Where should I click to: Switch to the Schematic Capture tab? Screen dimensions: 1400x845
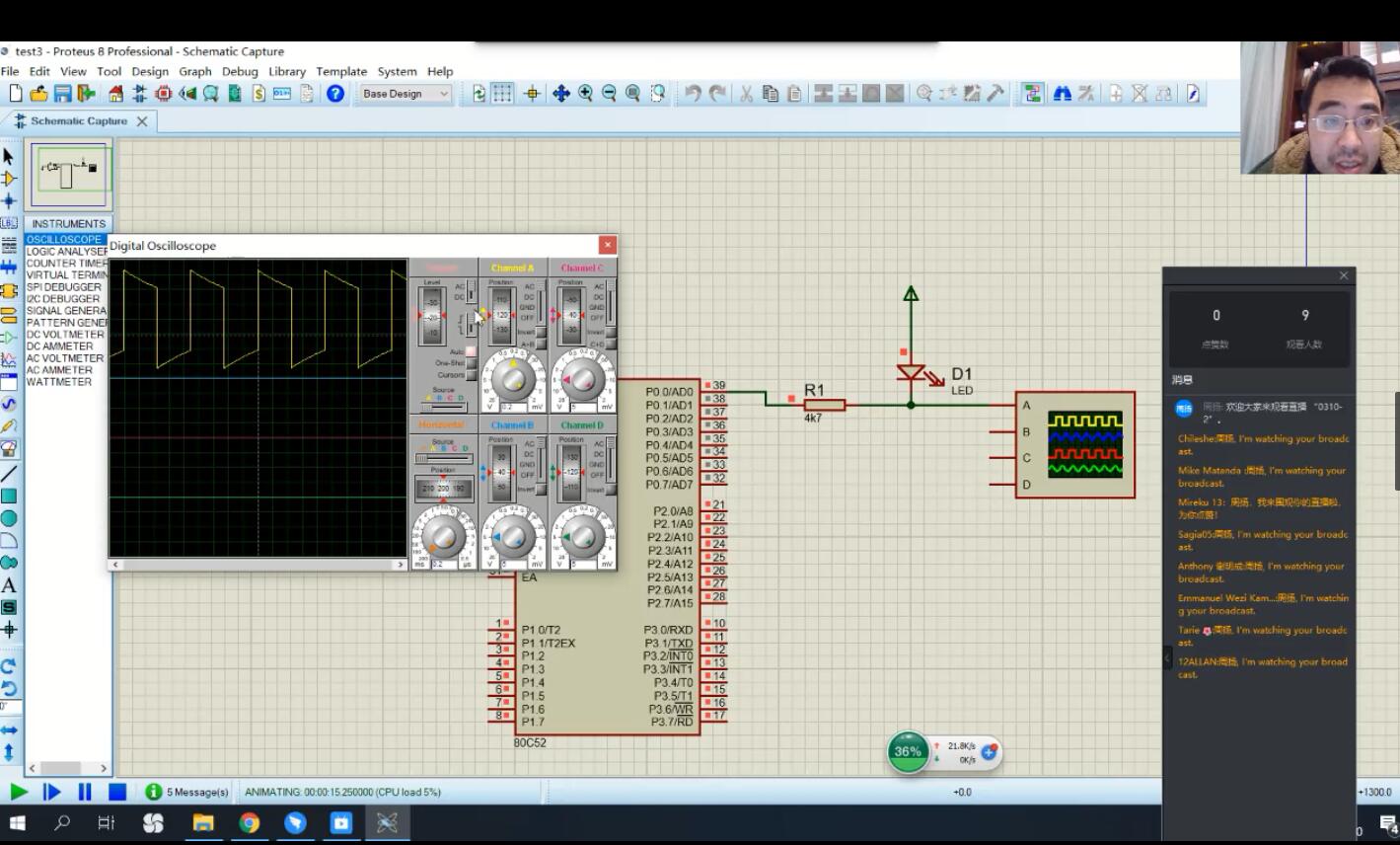pos(79,121)
